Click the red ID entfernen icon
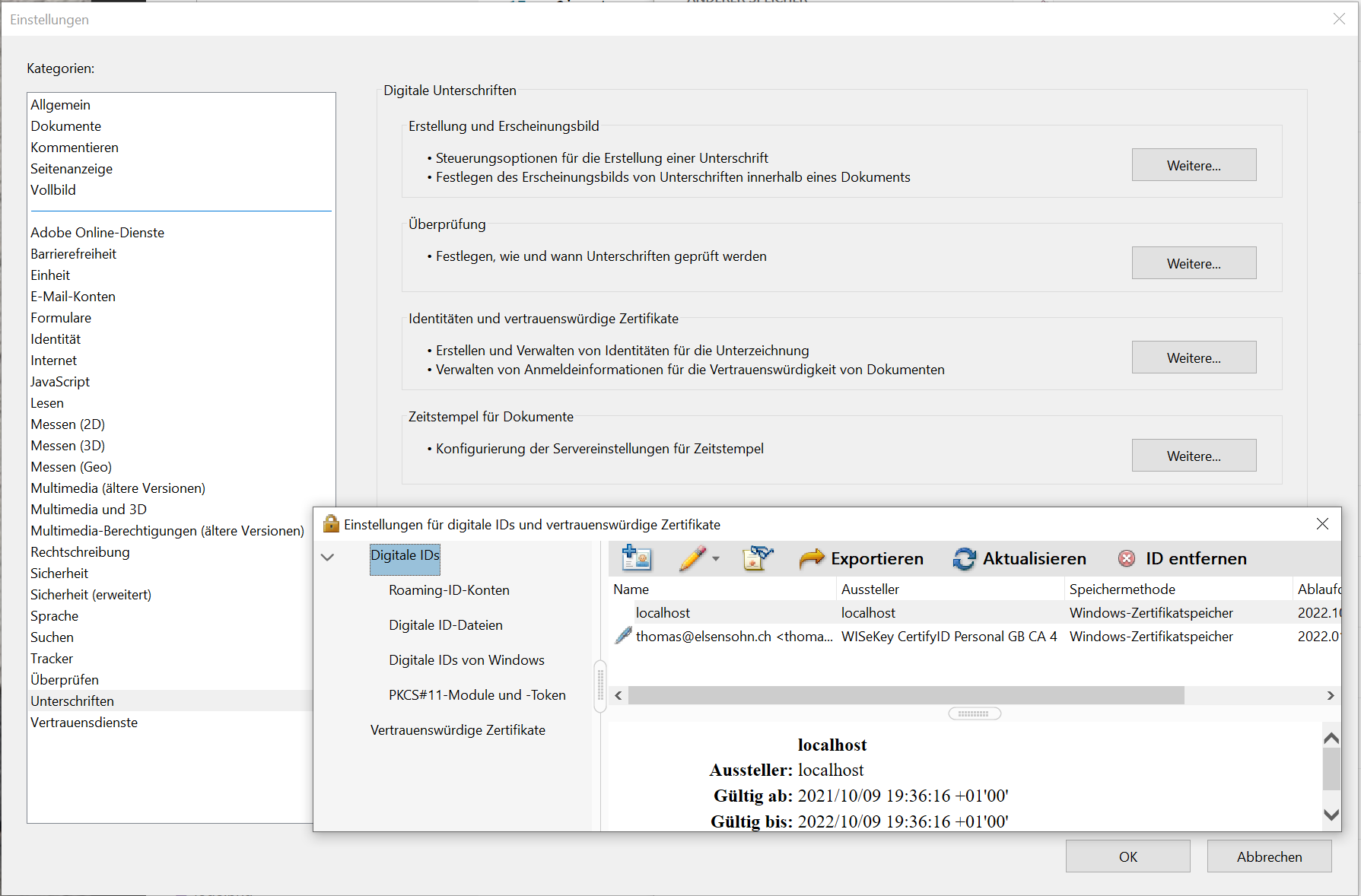Viewport: 1361px width, 896px height. tap(1127, 559)
